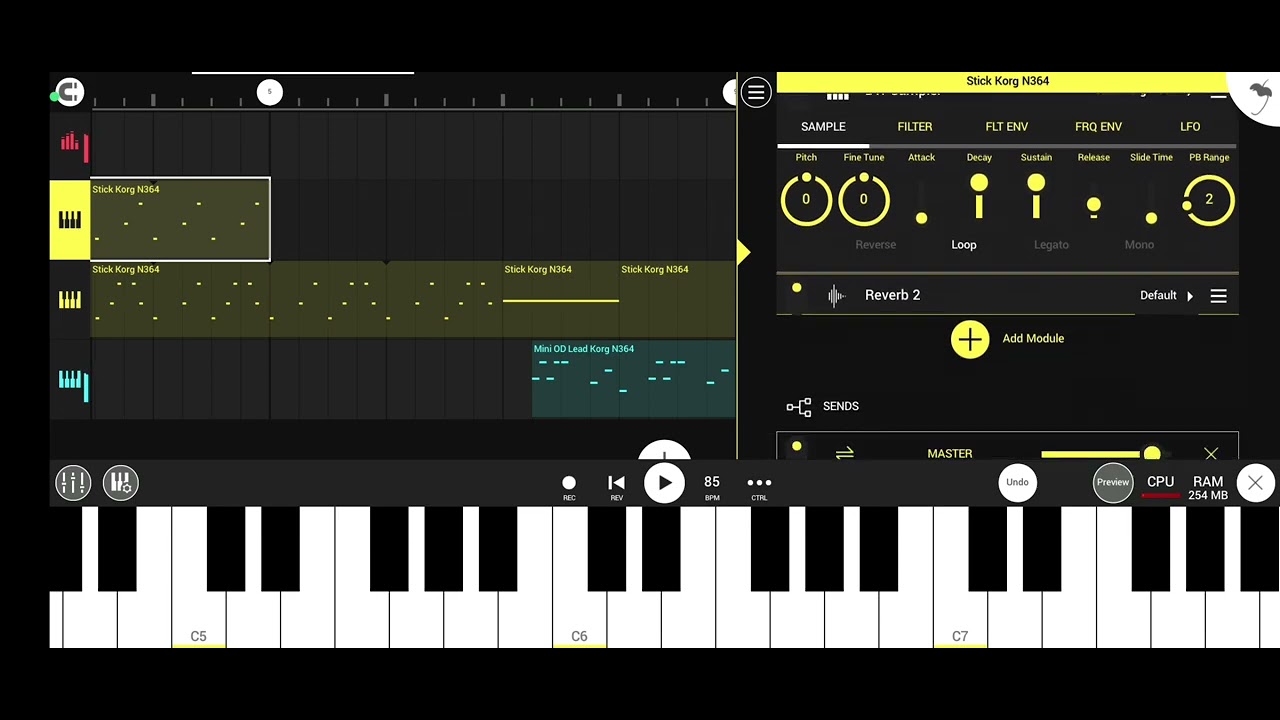Open the Default preset selector
1280x720 pixels.
(1166, 296)
